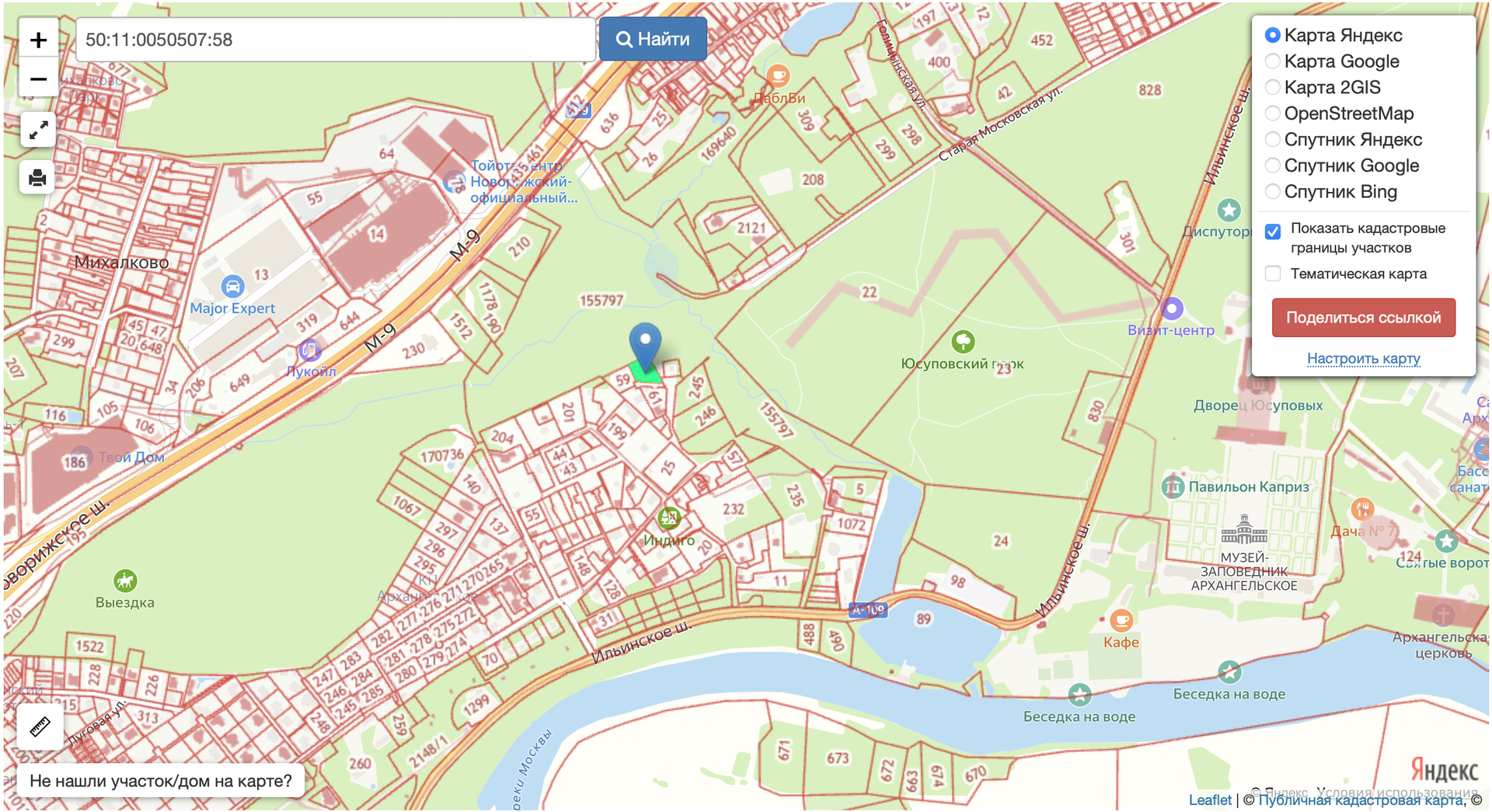Viewport: 1492px width, 812px height.
Task: Click the print map icon
Action: click(37, 178)
